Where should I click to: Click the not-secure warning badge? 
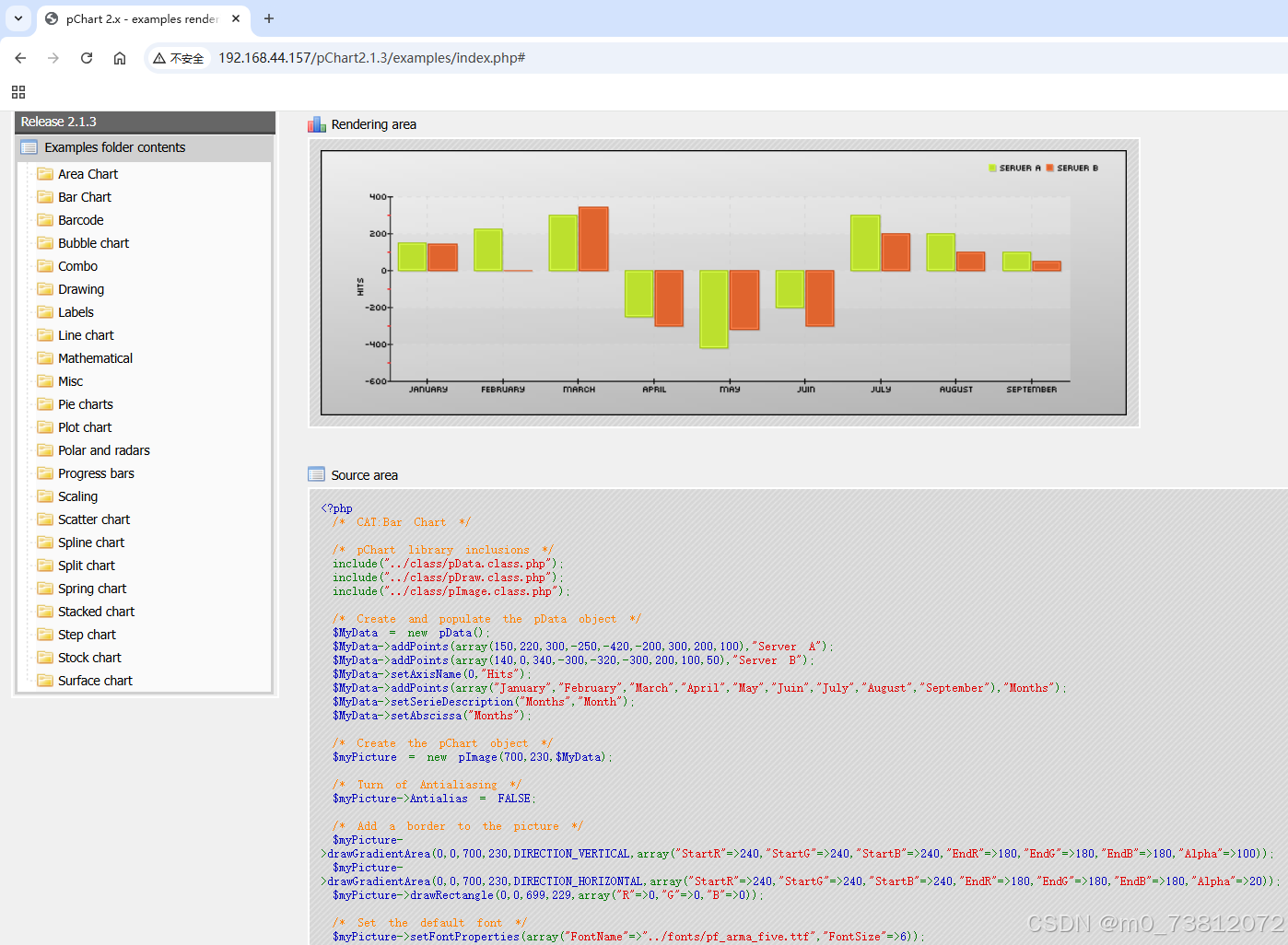click(179, 58)
